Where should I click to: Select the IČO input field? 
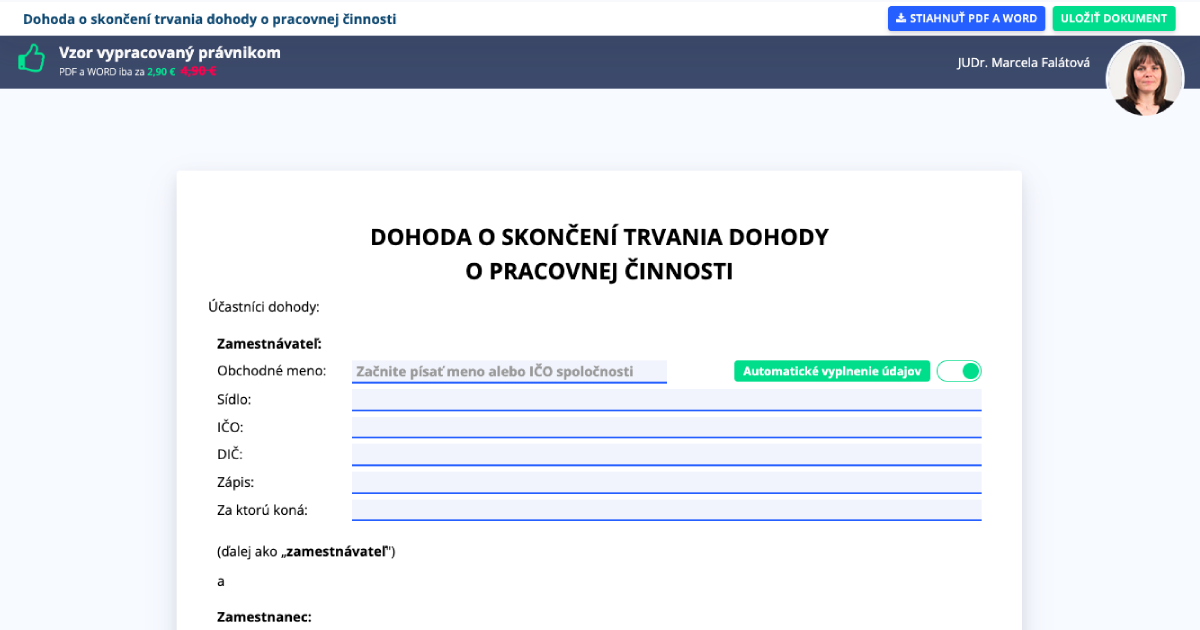click(x=666, y=426)
